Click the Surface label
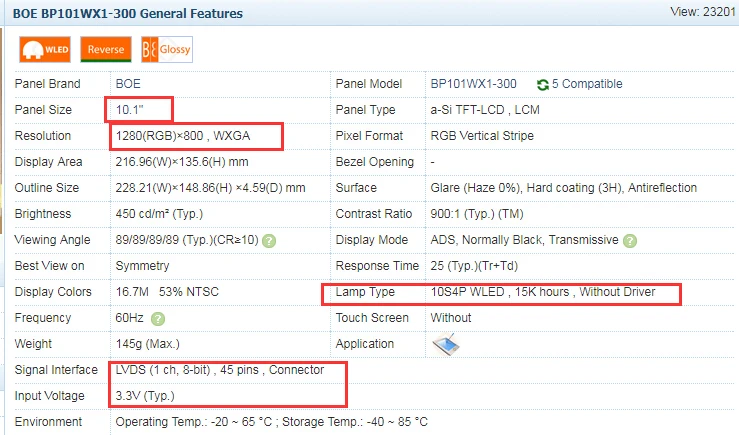739x435 pixels. 356,188
